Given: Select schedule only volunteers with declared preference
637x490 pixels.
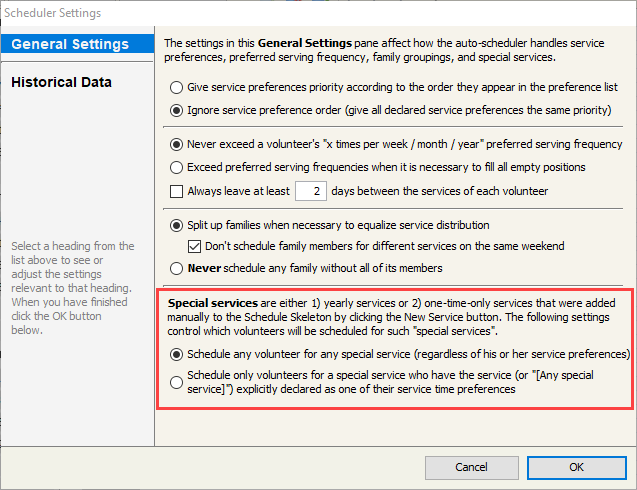Looking at the screenshot, I should pyautogui.click(x=177, y=382).
